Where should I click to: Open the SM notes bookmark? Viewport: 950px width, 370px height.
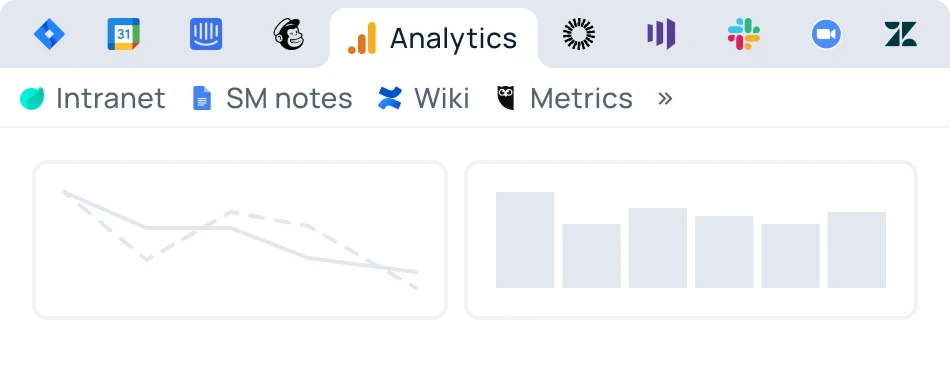pos(272,98)
